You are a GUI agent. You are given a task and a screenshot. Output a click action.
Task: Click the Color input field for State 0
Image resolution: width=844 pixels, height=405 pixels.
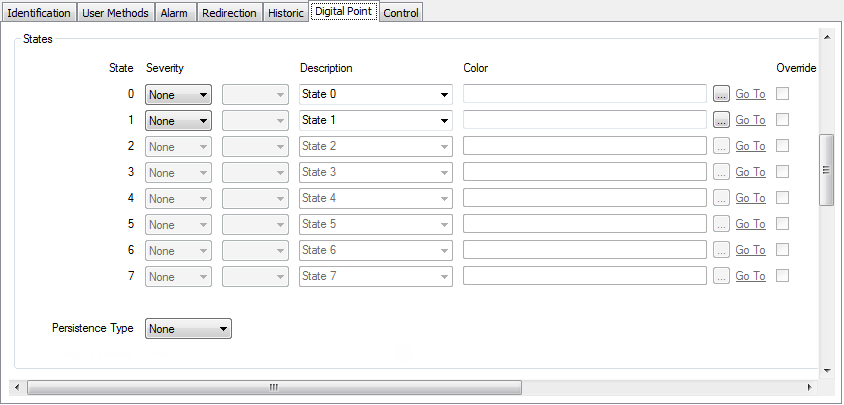(585, 94)
